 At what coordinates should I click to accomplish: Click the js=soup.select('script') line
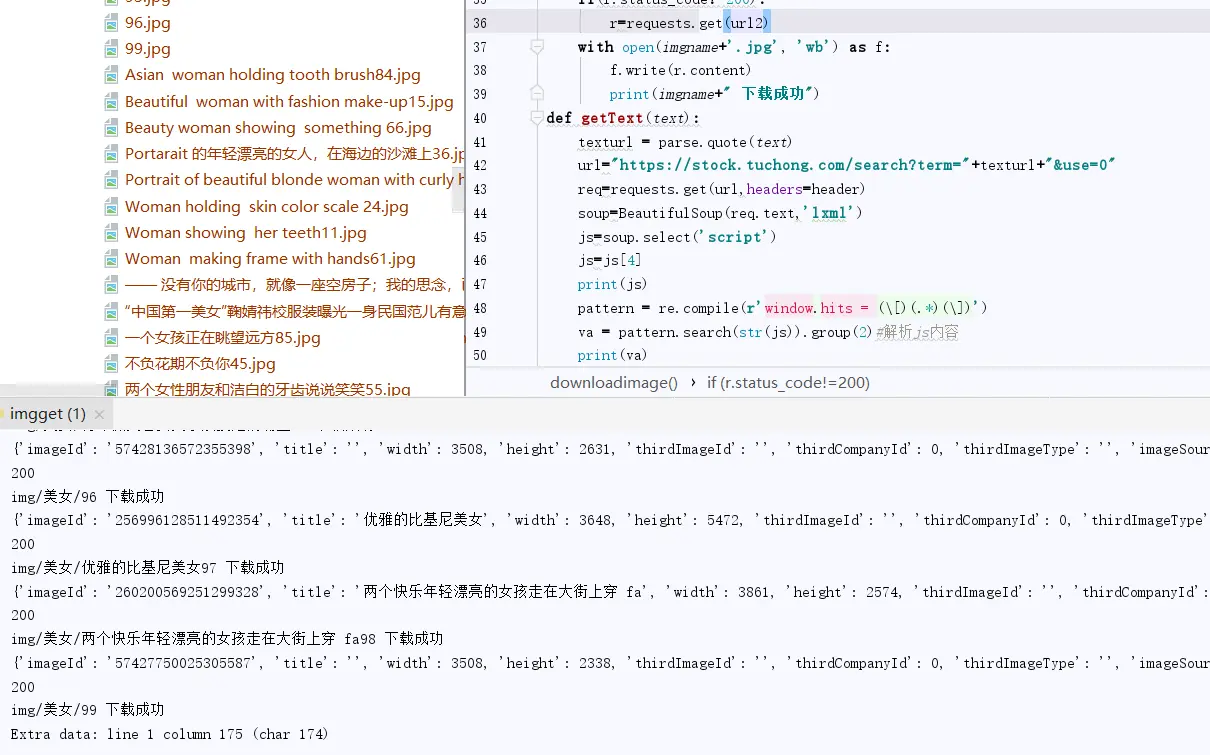(677, 237)
